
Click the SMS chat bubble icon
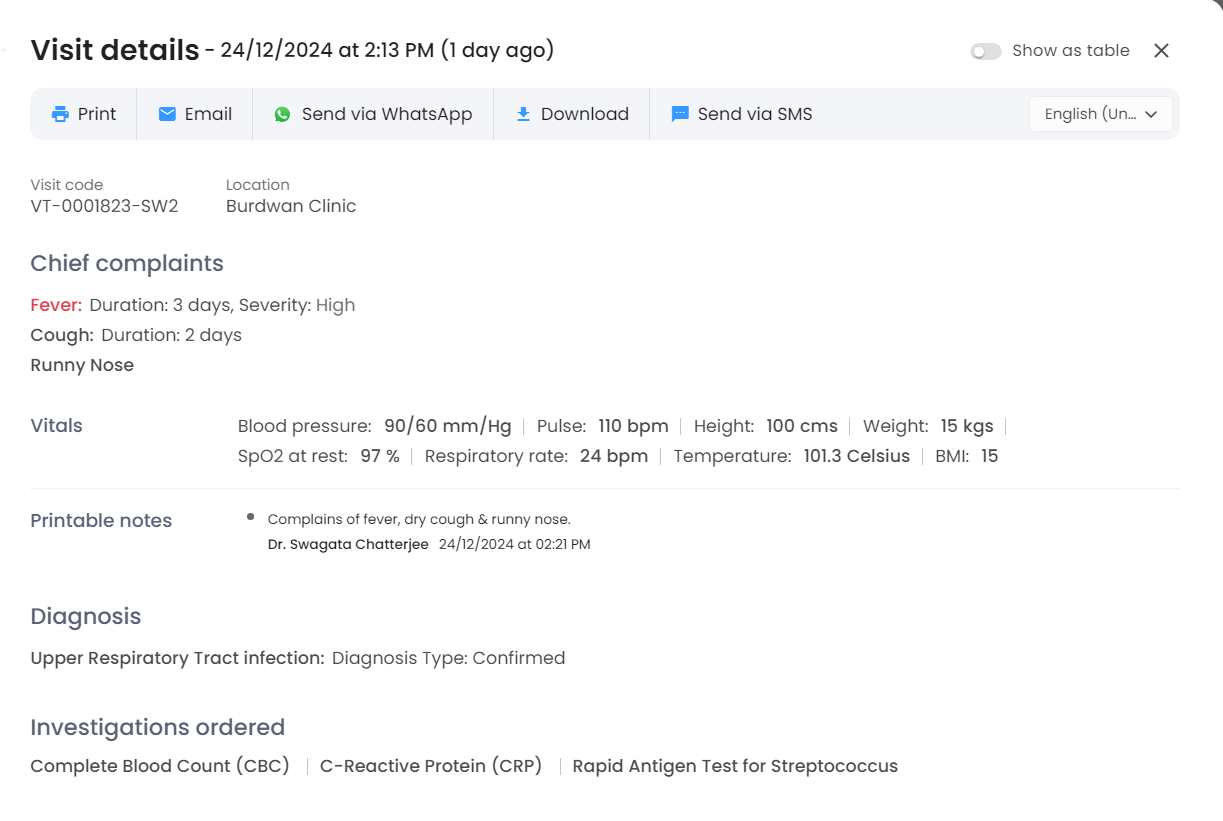(680, 114)
